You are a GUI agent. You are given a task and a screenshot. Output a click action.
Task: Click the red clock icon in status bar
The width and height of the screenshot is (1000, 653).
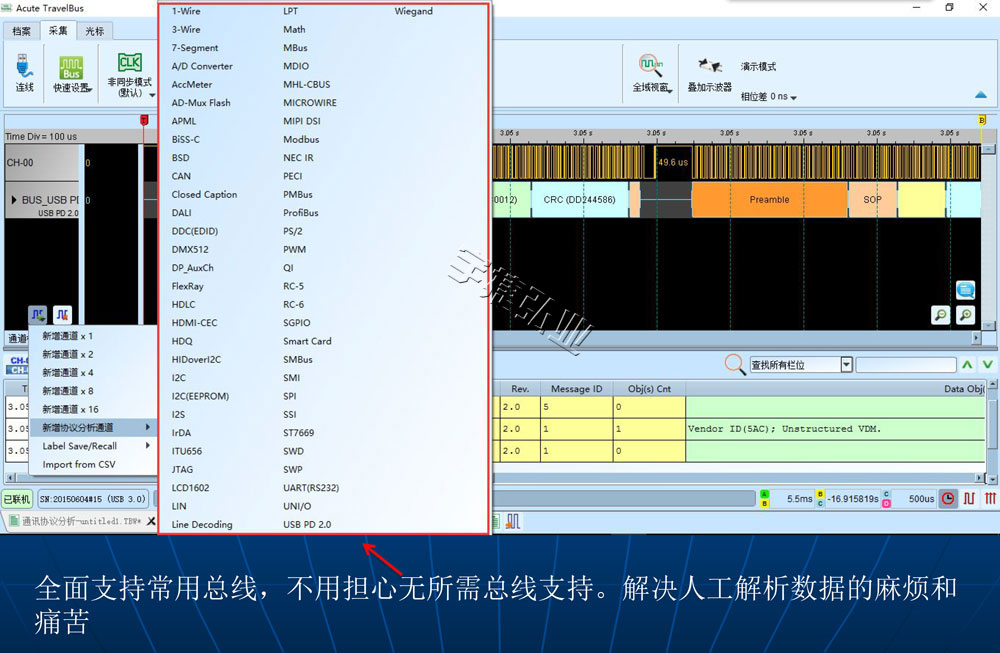(x=948, y=499)
